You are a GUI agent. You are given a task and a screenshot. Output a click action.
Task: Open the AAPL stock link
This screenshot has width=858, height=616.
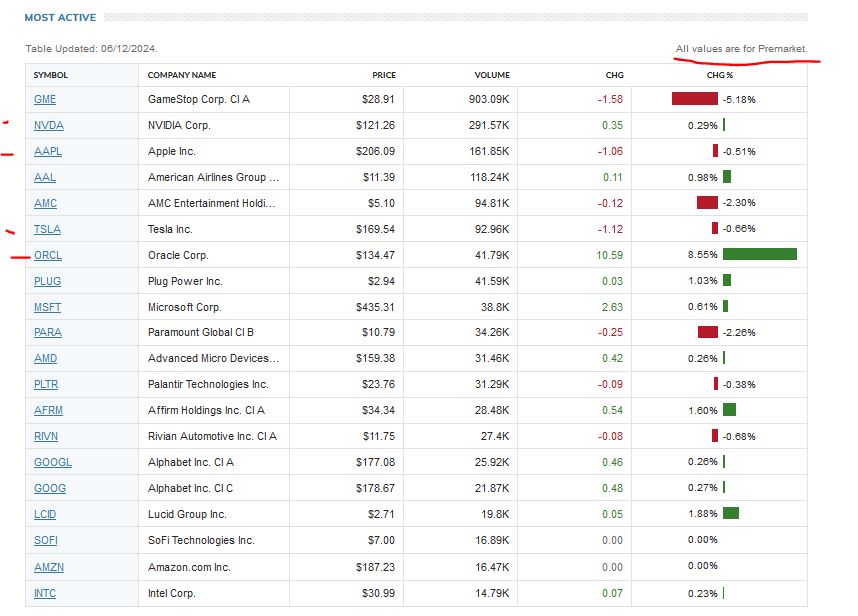47,151
